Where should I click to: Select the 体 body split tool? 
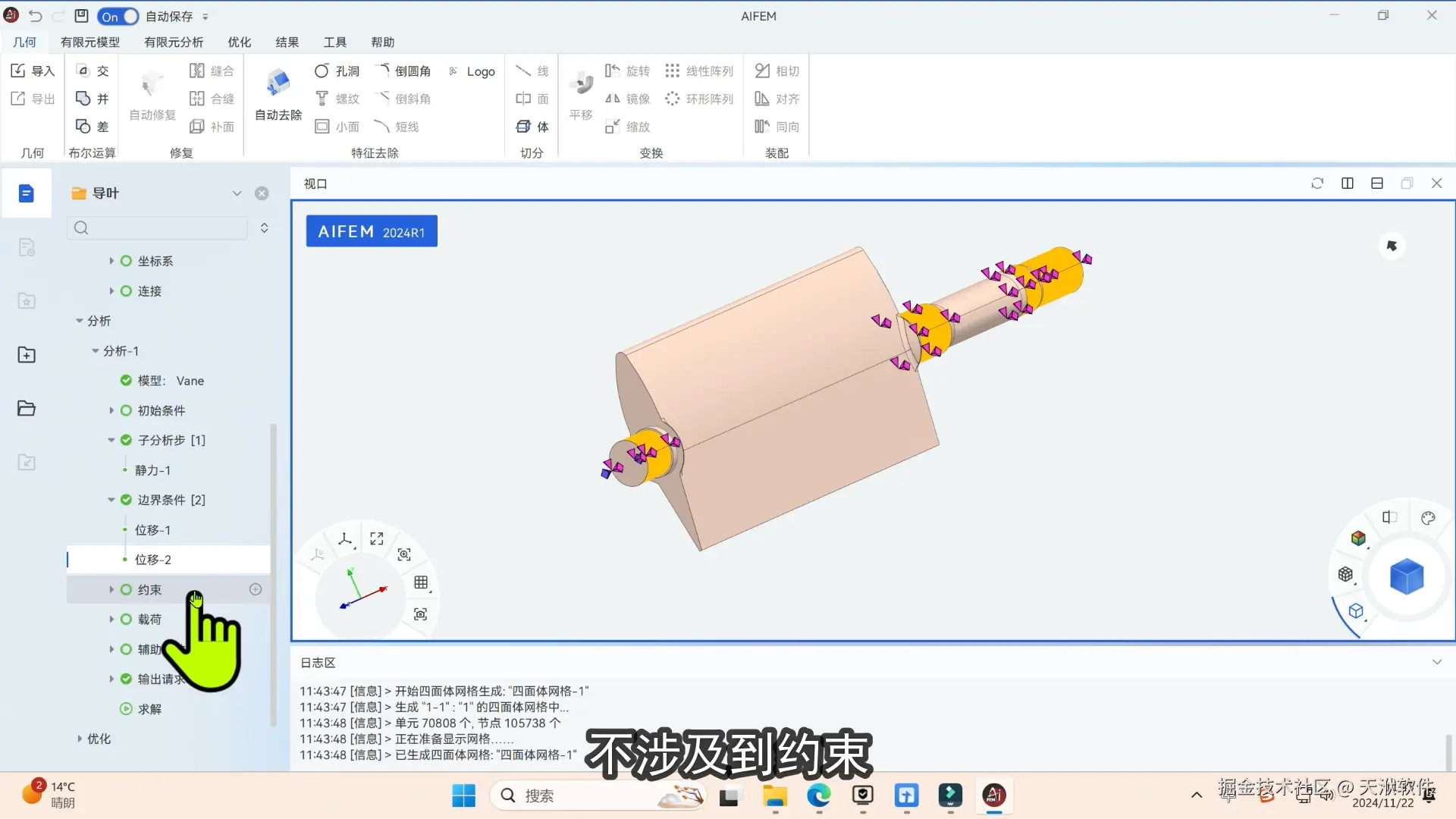pos(532,127)
